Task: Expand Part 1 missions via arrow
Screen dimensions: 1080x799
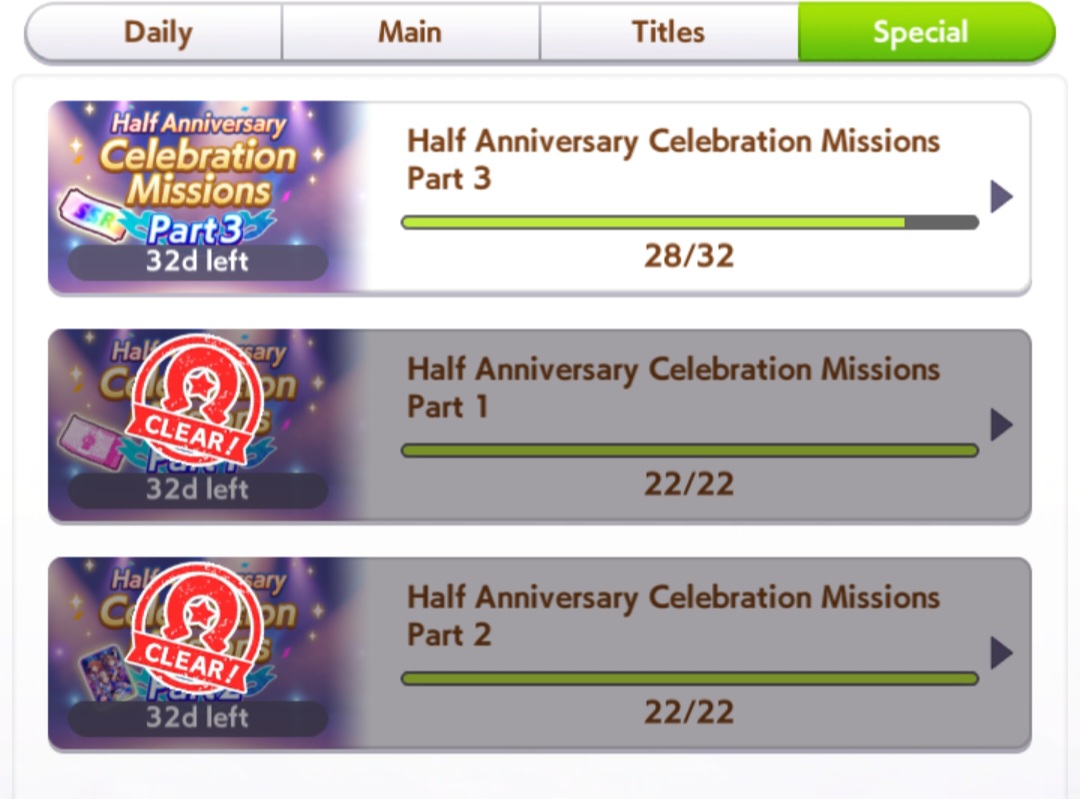Action: pos(1001,424)
